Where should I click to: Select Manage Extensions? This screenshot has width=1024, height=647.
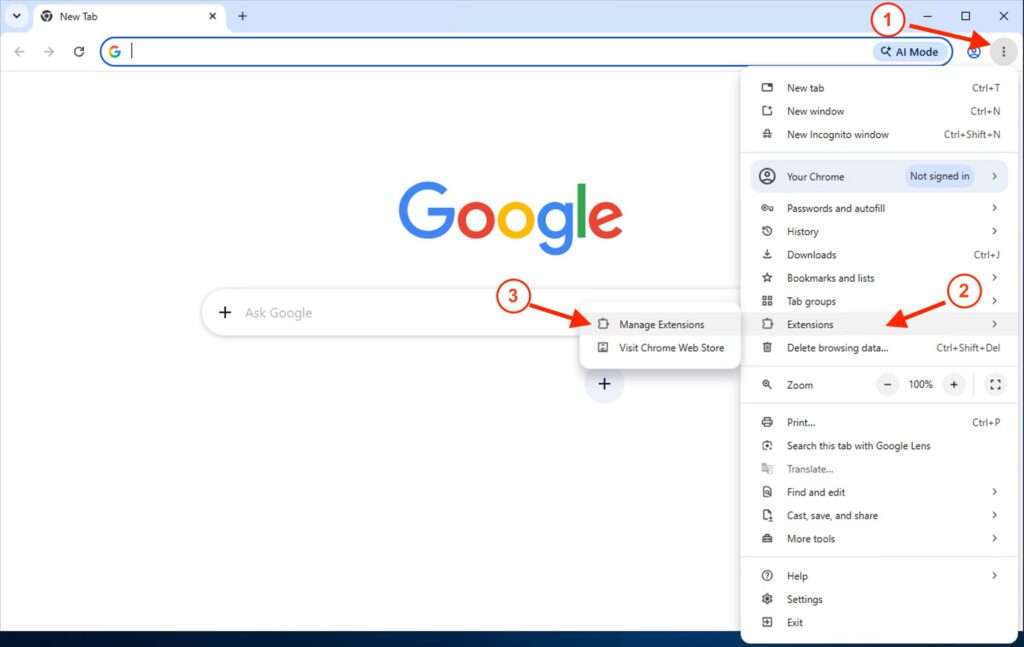click(660, 324)
